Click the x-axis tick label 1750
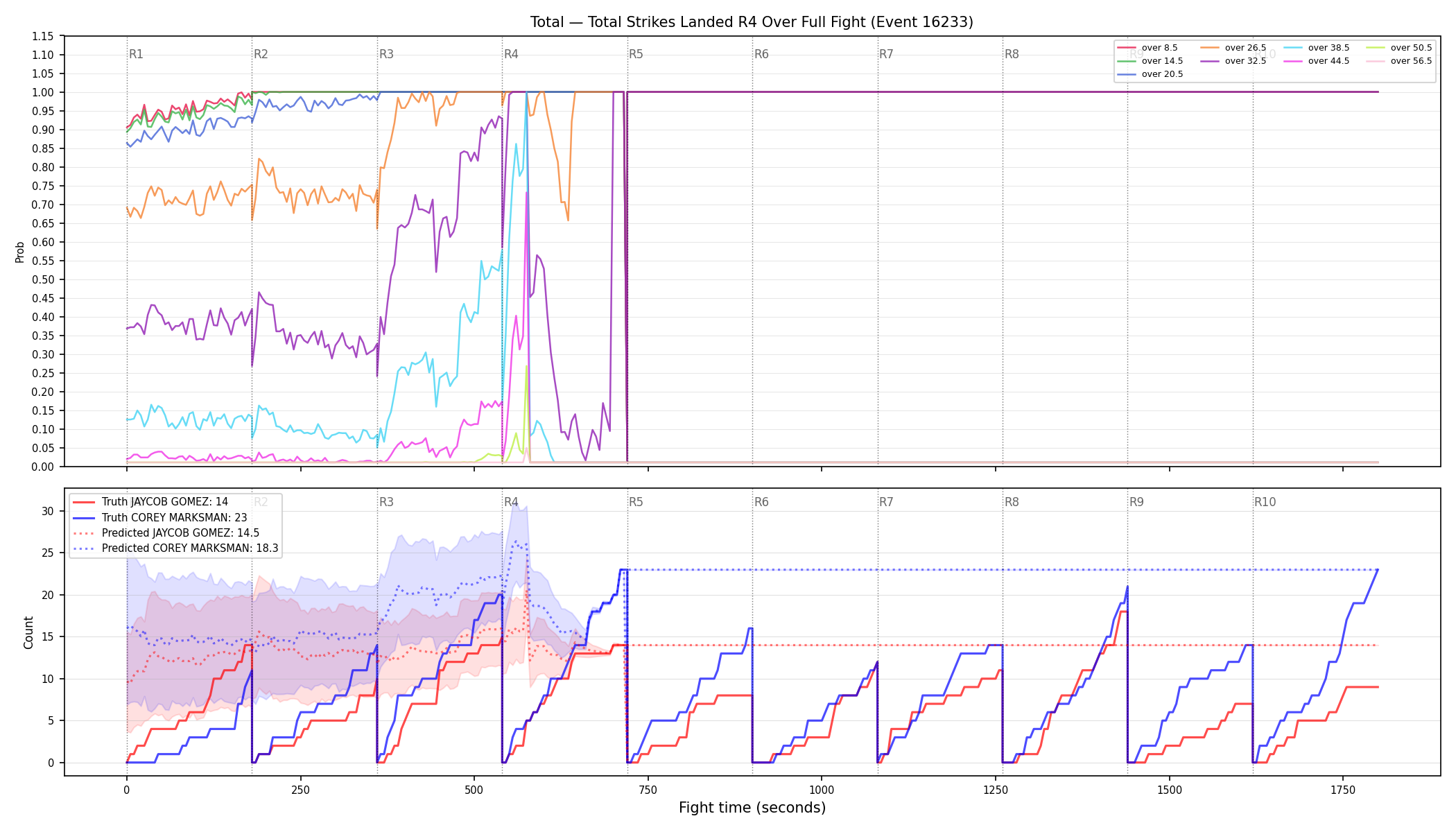 coord(1343,790)
